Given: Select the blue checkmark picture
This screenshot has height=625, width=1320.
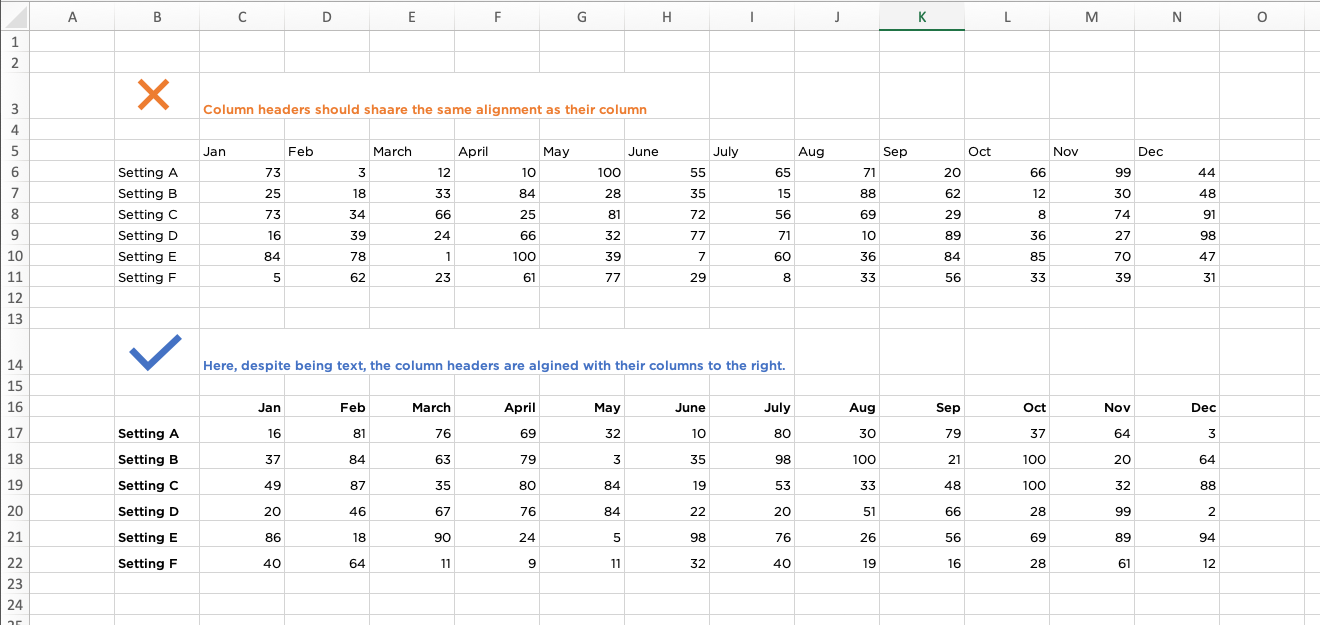Looking at the screenshot, I should coord(155,352).
